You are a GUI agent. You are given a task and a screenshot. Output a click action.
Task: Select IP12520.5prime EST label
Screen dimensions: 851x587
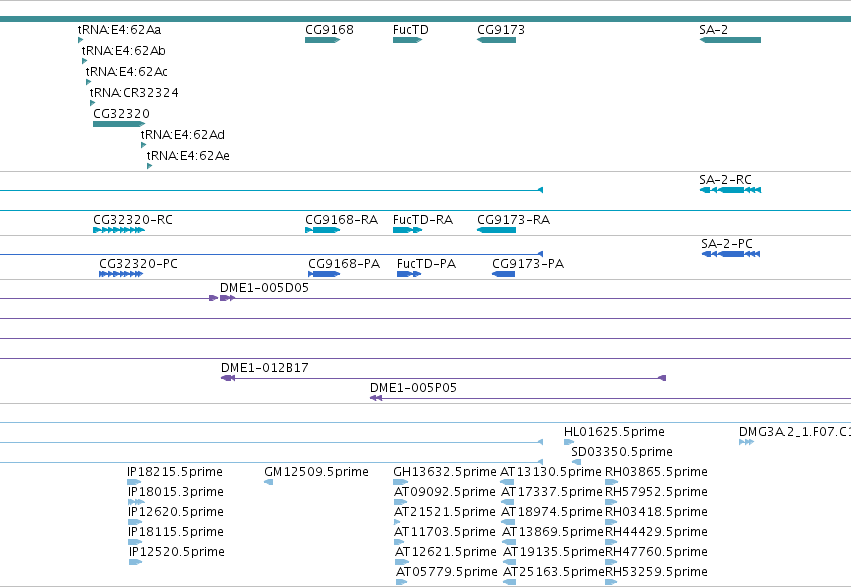[177, 552]
